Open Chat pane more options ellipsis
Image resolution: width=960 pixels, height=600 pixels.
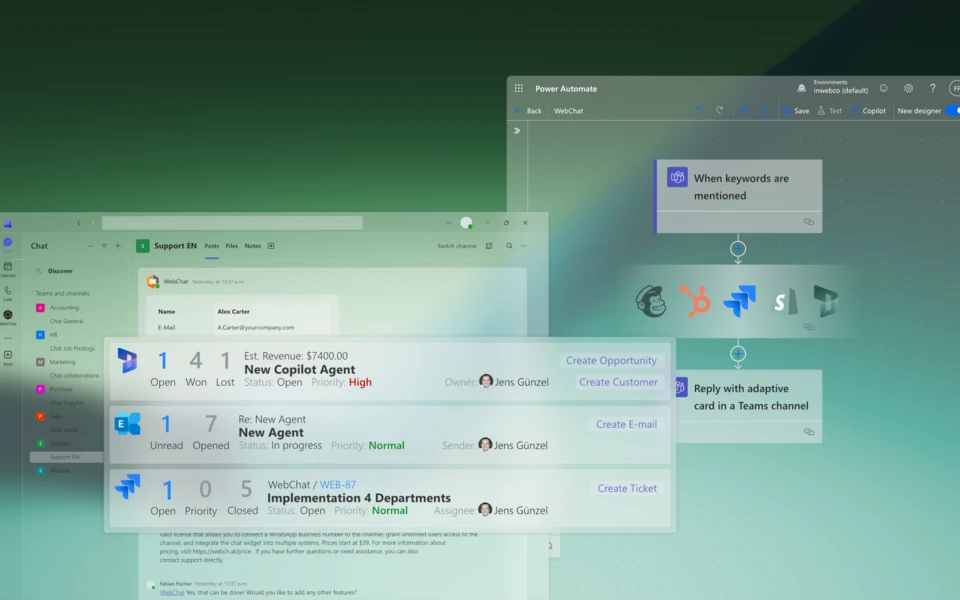pyautogui.click(x=91, y=246)
